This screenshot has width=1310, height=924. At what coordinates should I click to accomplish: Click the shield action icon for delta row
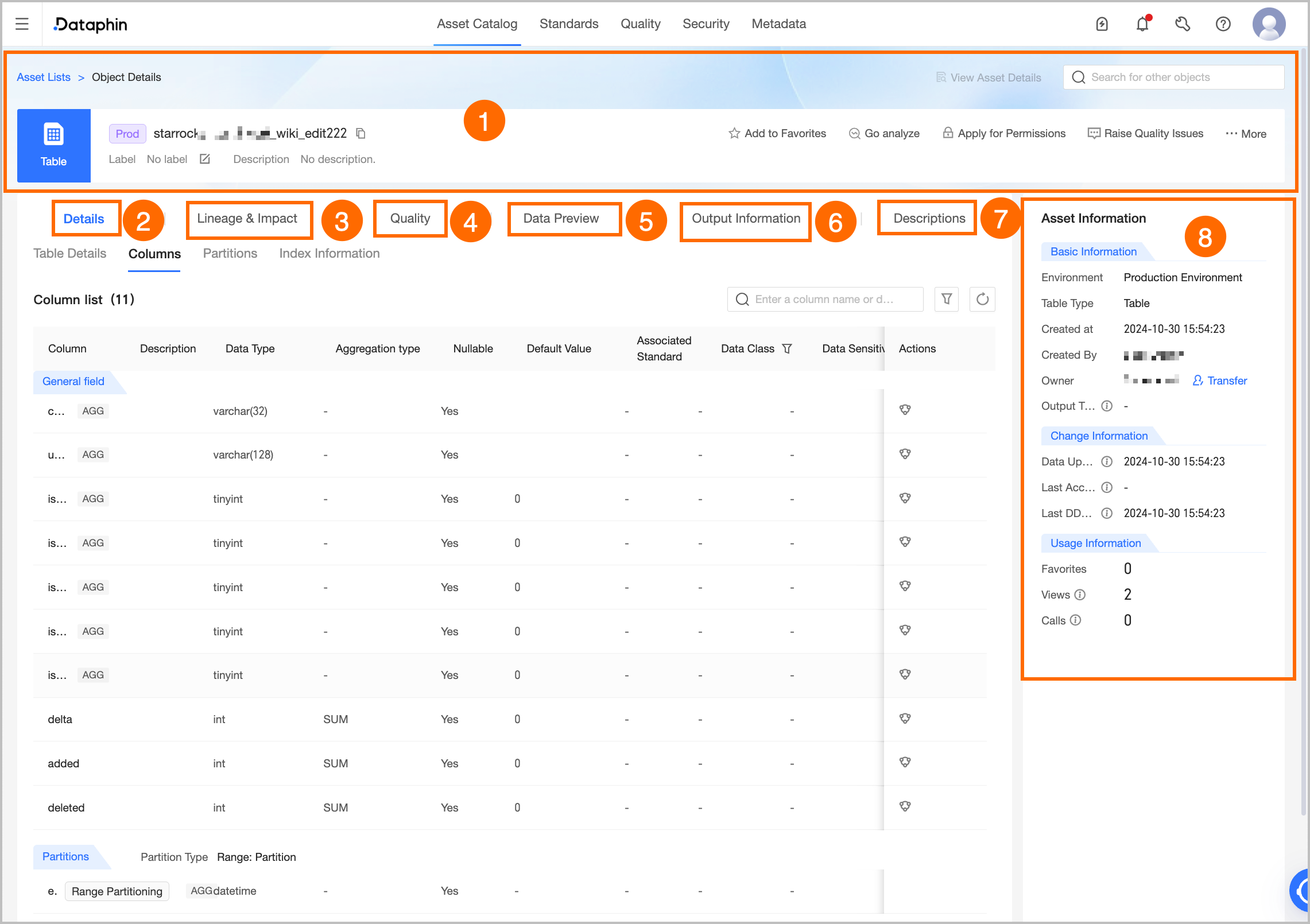905,719
